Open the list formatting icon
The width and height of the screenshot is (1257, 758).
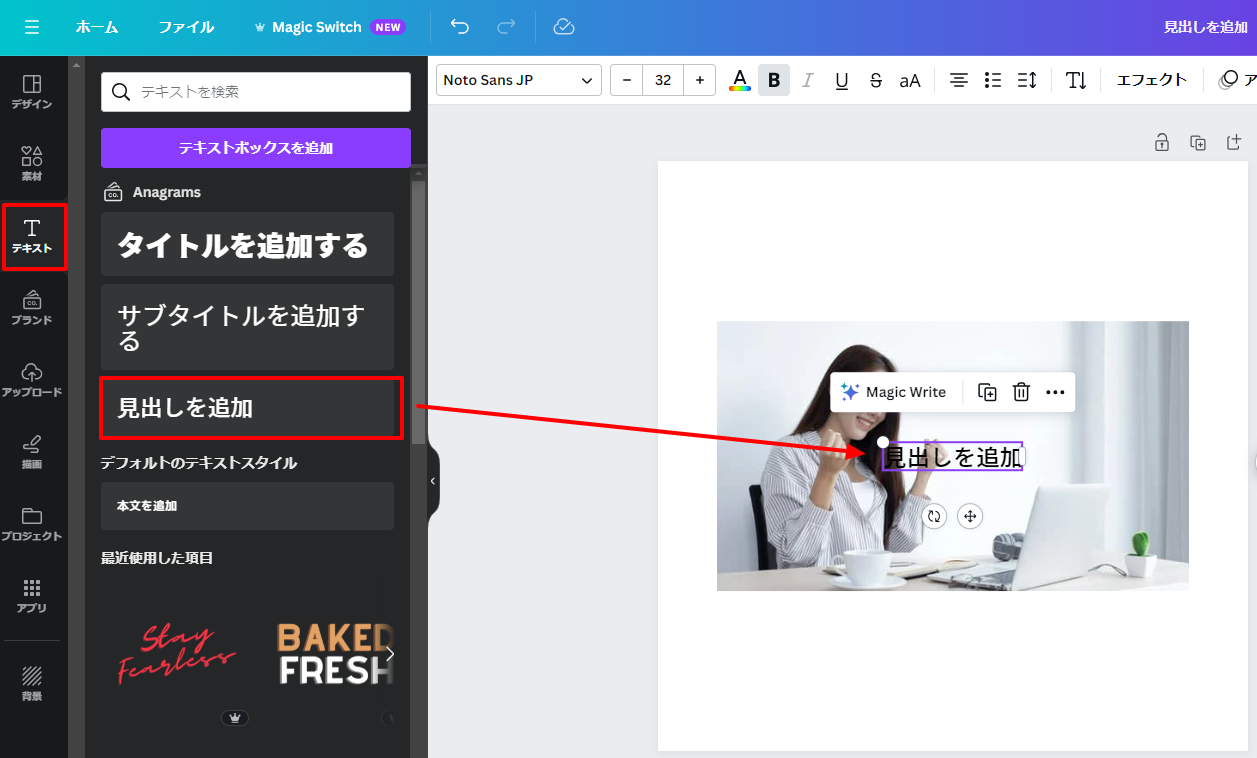993,80
